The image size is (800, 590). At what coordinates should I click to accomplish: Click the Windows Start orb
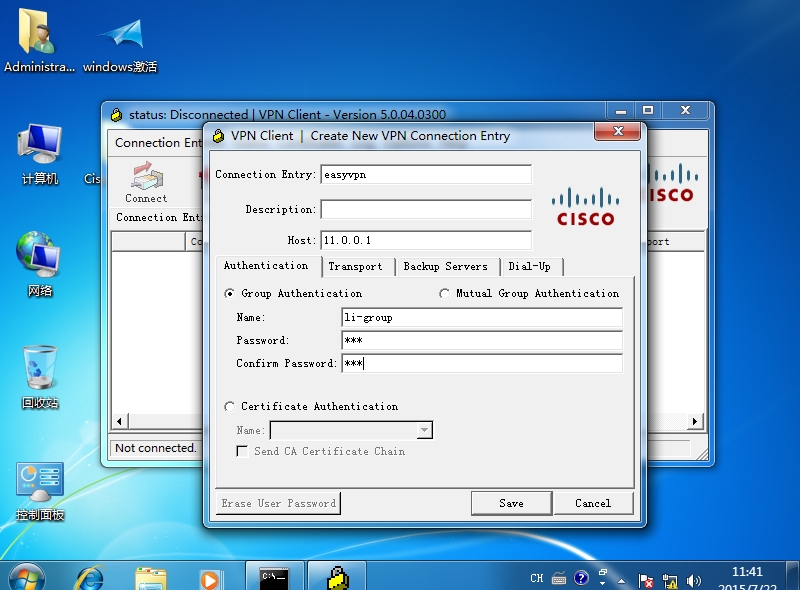coord(26,578)
